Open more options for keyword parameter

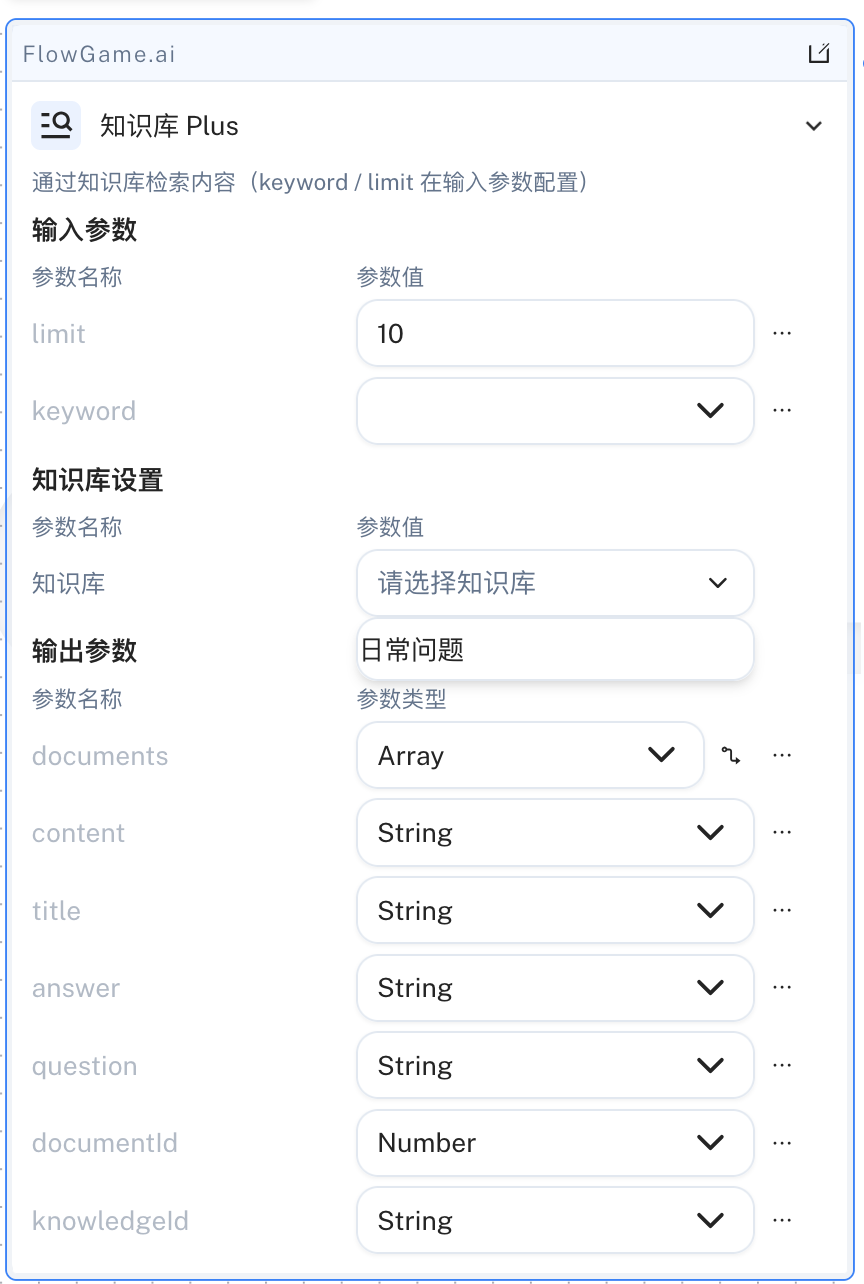pos(783,410)
